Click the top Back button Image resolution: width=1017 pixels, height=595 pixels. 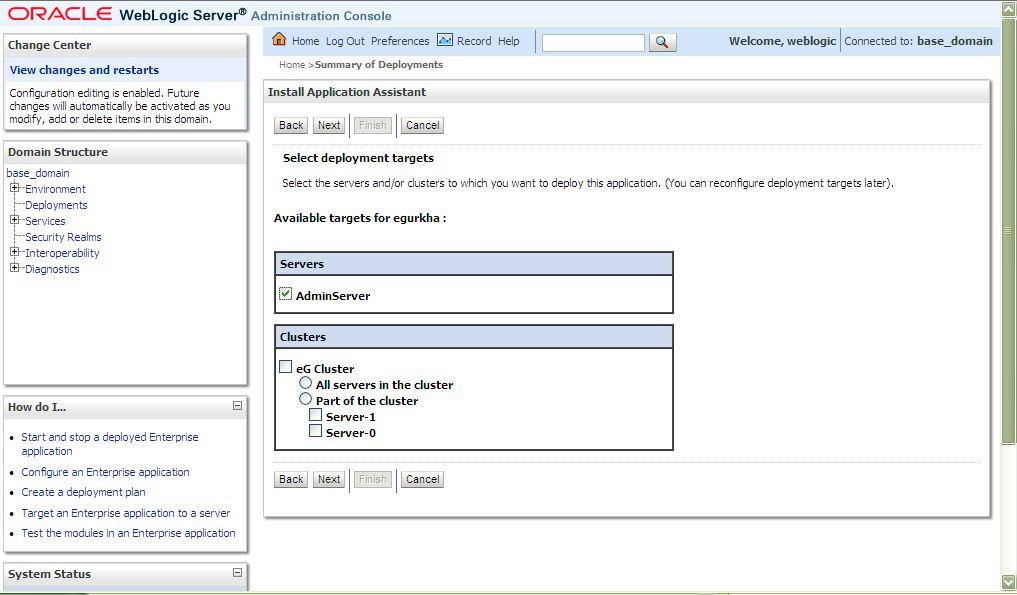[291, 125]
